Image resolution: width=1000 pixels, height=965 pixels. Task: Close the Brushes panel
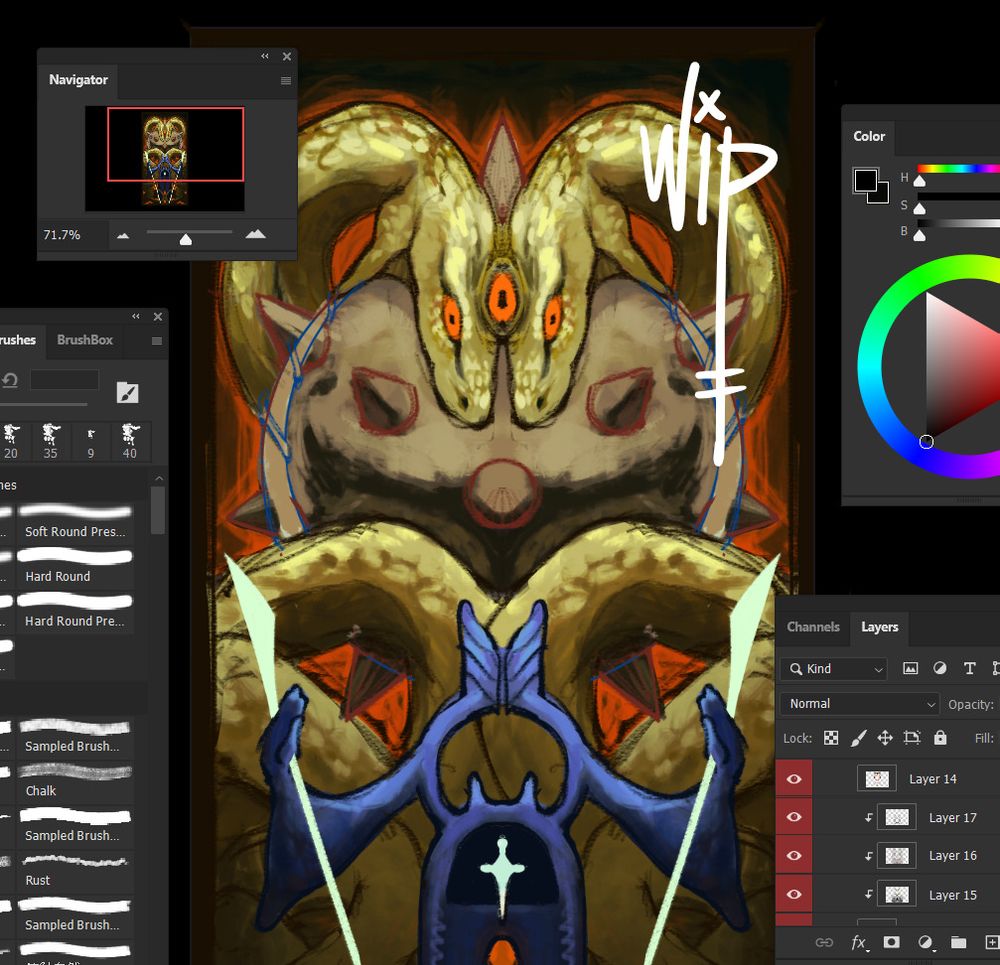click(158, 316)
